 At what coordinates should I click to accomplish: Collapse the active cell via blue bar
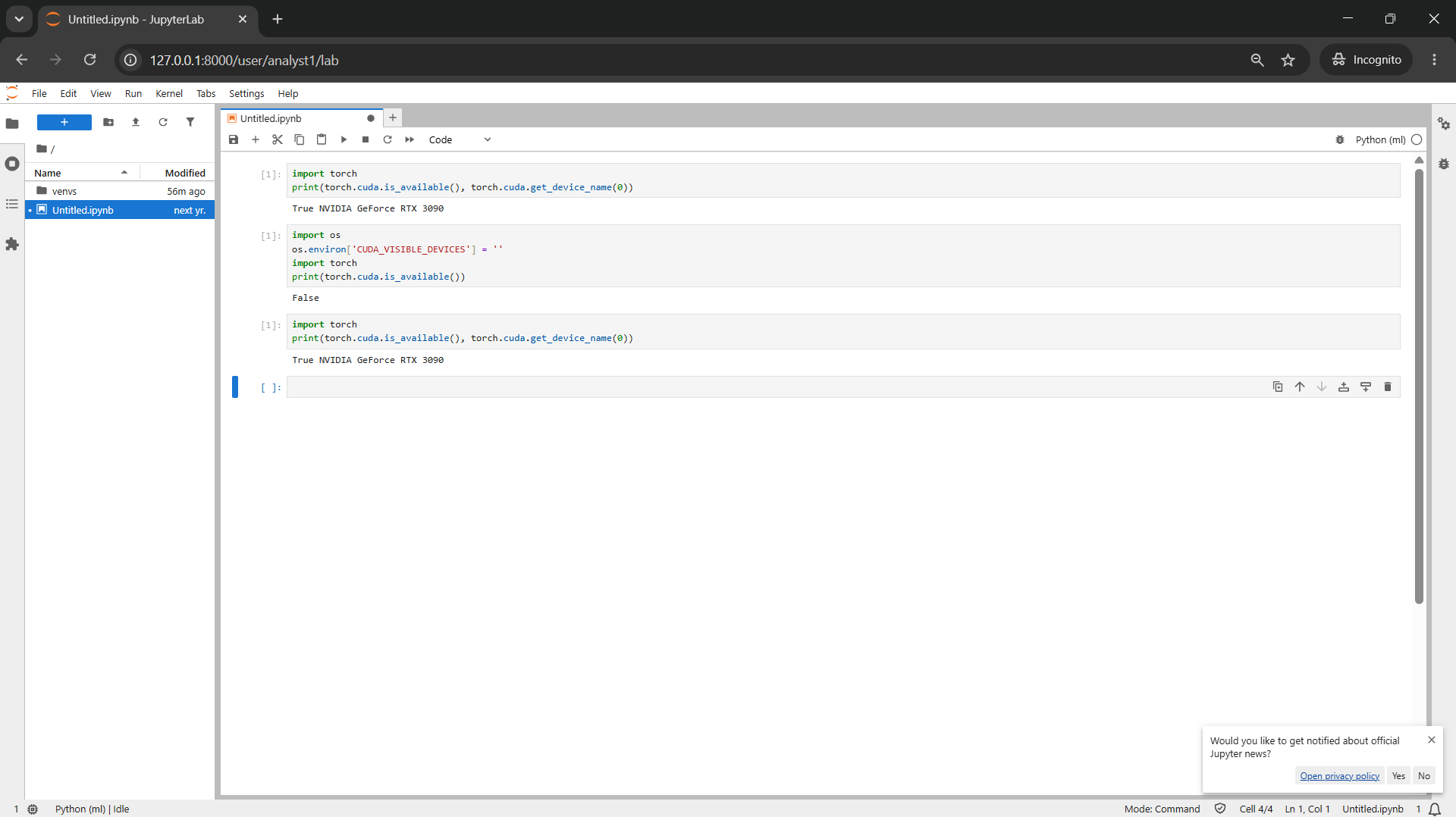[235, 387]
